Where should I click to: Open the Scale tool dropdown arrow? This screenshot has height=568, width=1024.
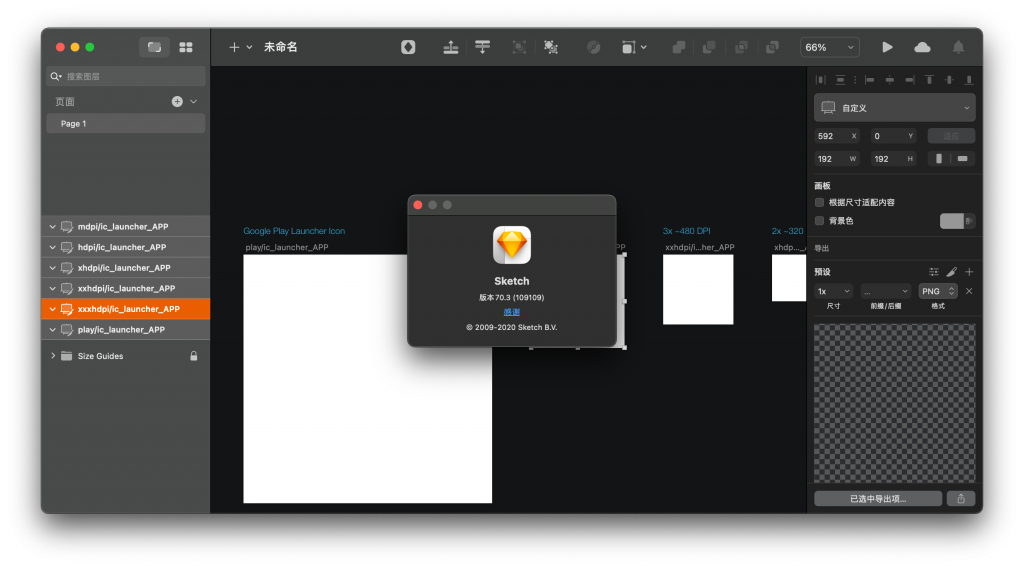644,47
